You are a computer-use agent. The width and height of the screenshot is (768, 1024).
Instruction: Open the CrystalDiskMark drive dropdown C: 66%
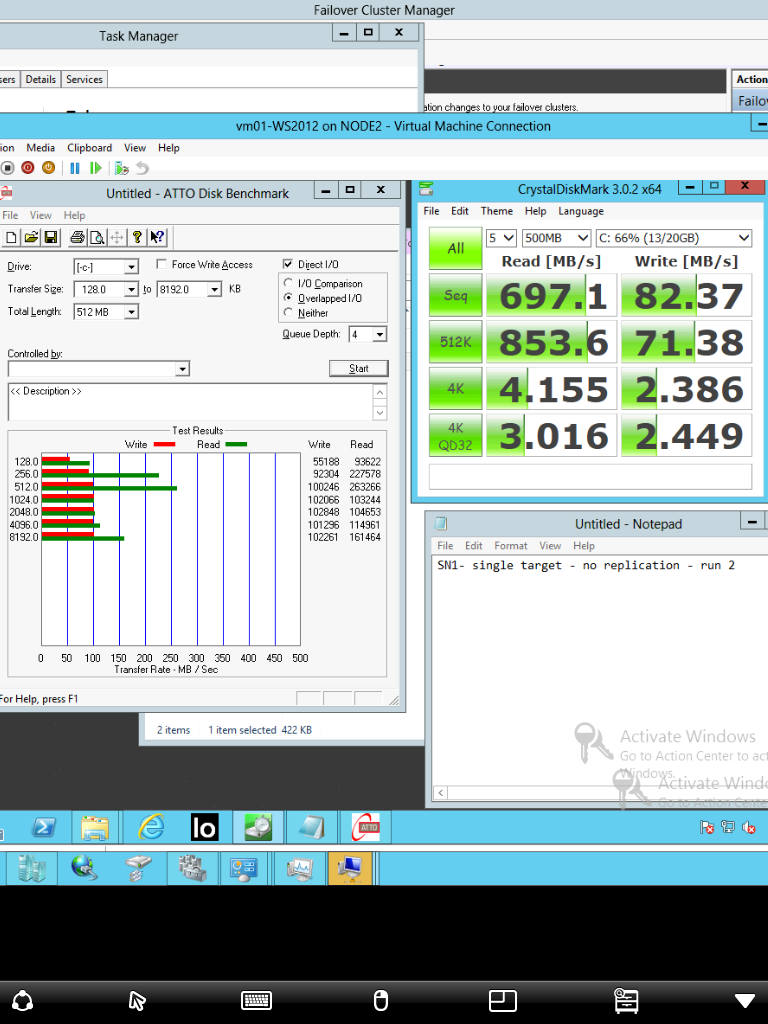pyautogui.click(x=674, y=238)
